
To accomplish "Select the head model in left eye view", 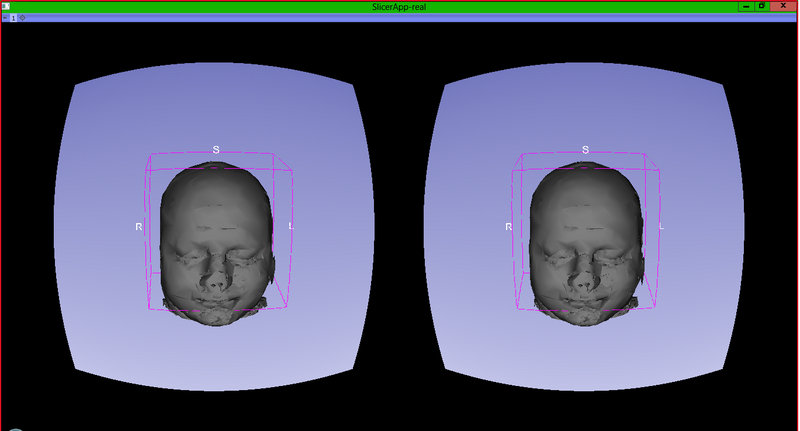I will pos(217,243).
